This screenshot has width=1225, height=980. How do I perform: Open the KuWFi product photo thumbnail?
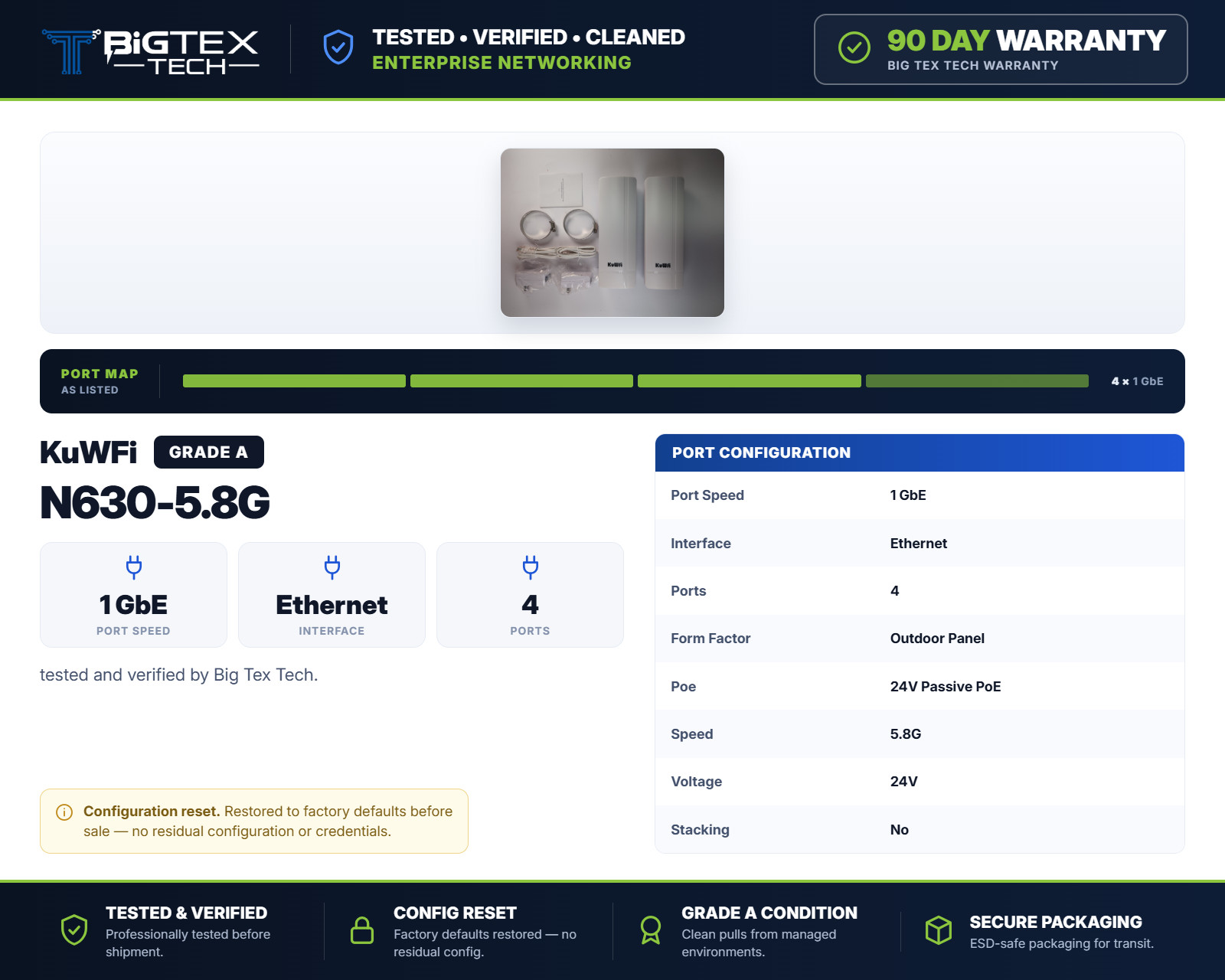tap(612, 233)
